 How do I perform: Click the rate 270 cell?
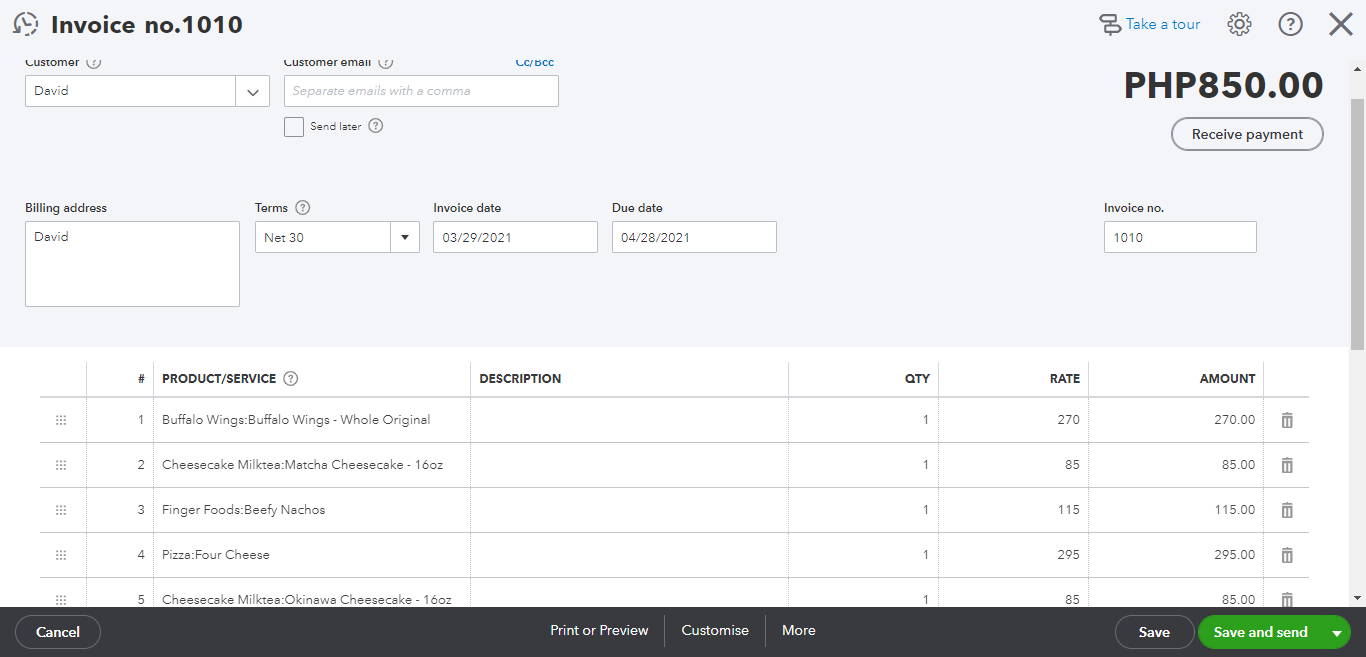coord(1014,420)
